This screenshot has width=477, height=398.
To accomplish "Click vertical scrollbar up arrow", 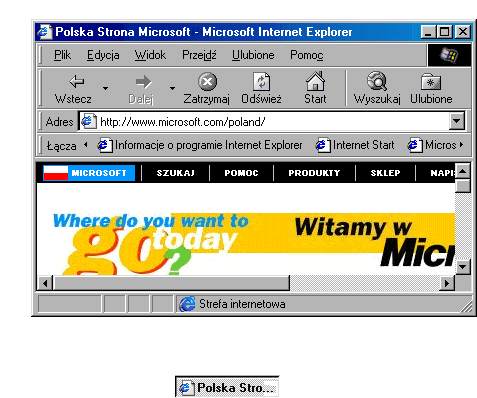I will click(x=463, y=172).
